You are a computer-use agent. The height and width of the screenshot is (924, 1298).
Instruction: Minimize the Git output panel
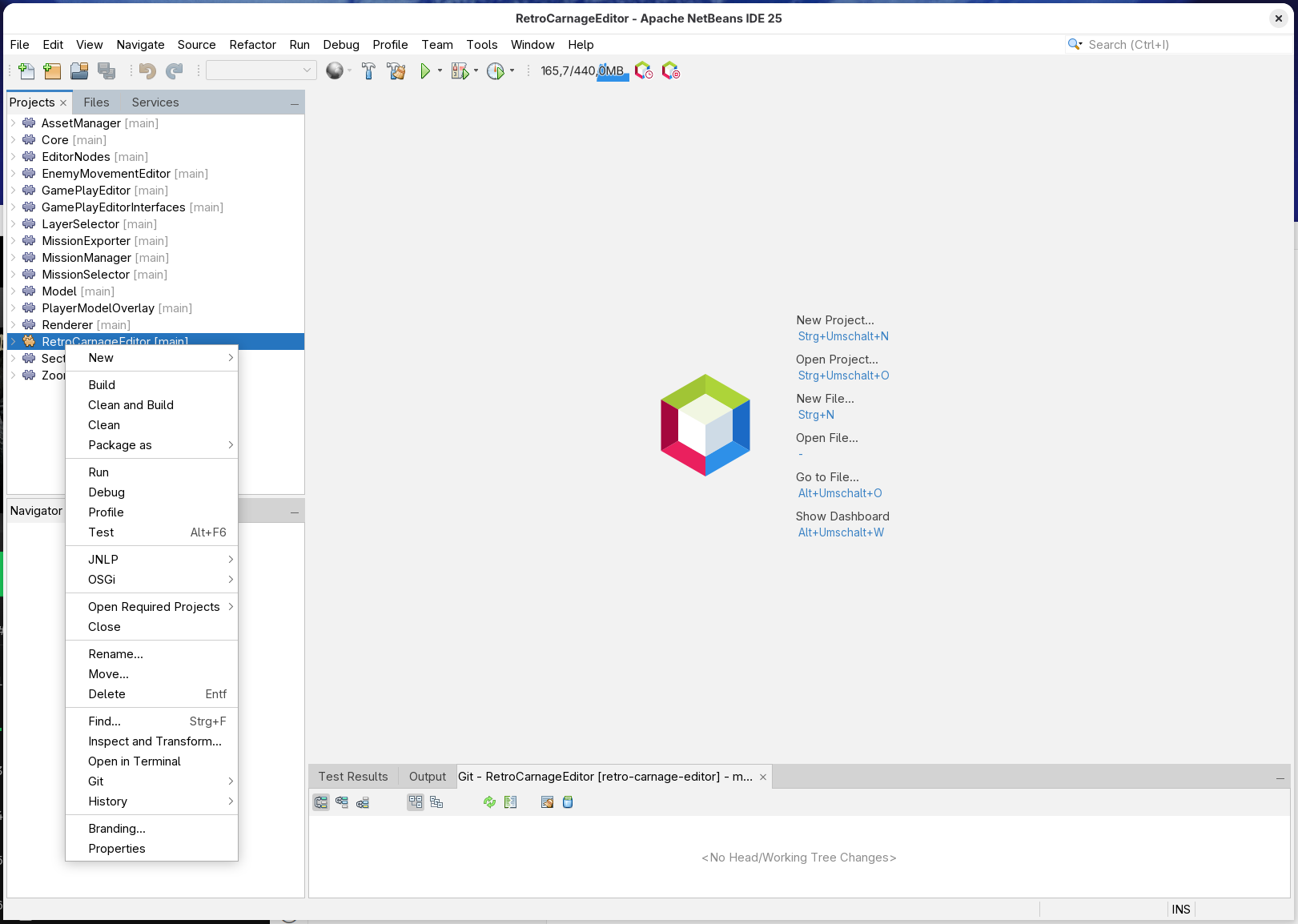[1280, 777]
